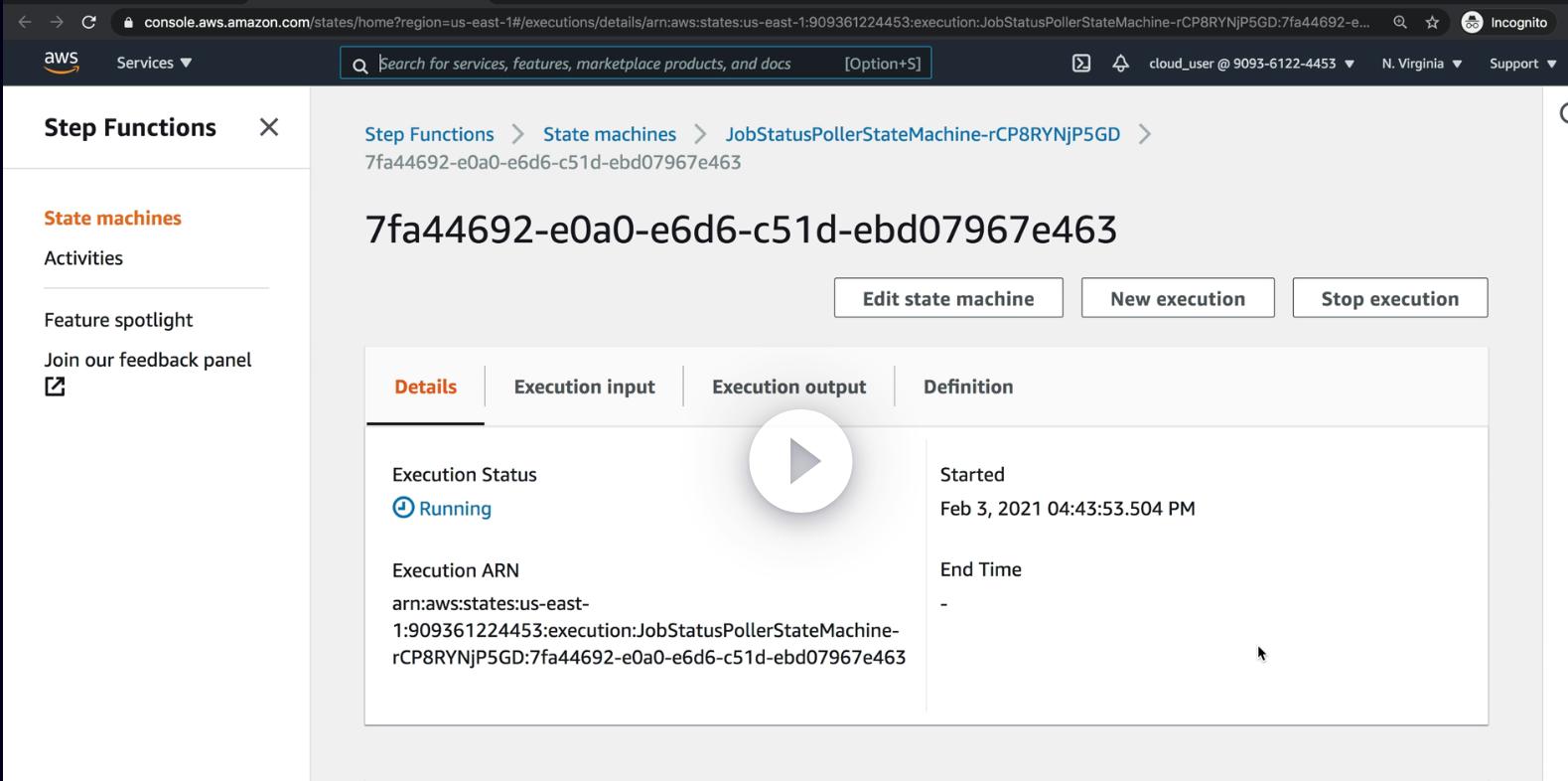The height and width of the screenshot is (781, 1568).
Task: Click the execution ID breadcrumb text
Action: click(x=553, y=162)
